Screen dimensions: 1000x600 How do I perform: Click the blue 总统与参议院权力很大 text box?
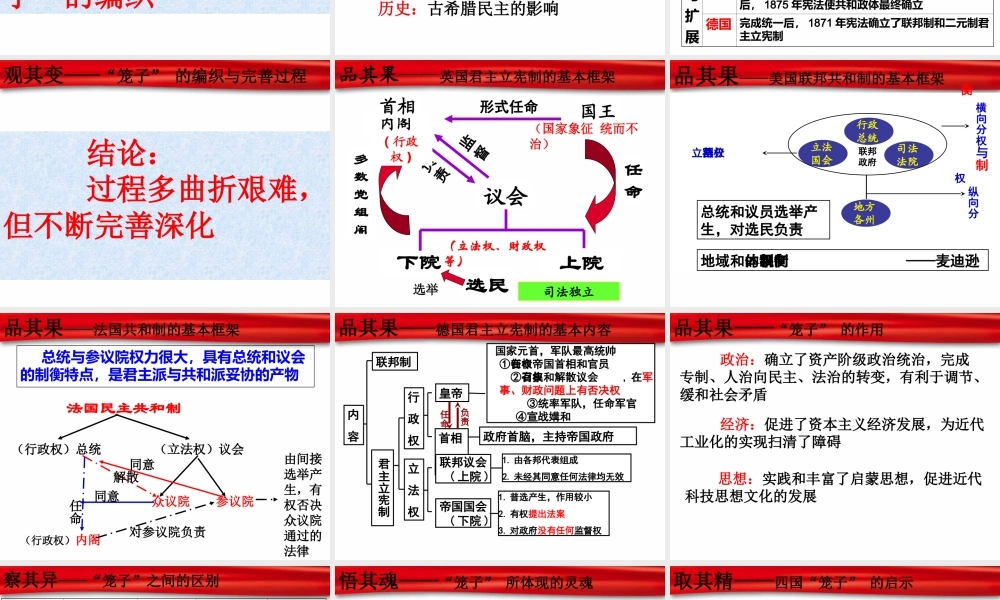tap(166, 366)
